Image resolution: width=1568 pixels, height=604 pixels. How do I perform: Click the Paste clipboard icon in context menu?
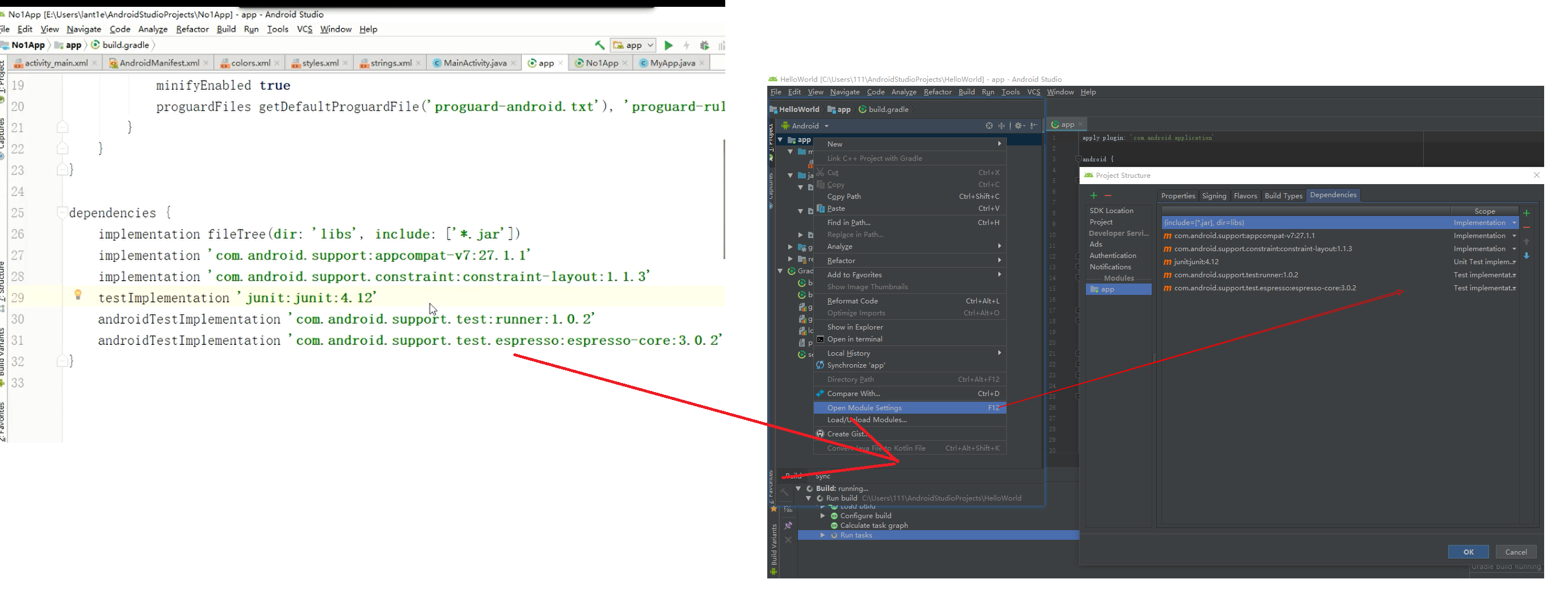[x=821, y=208]
